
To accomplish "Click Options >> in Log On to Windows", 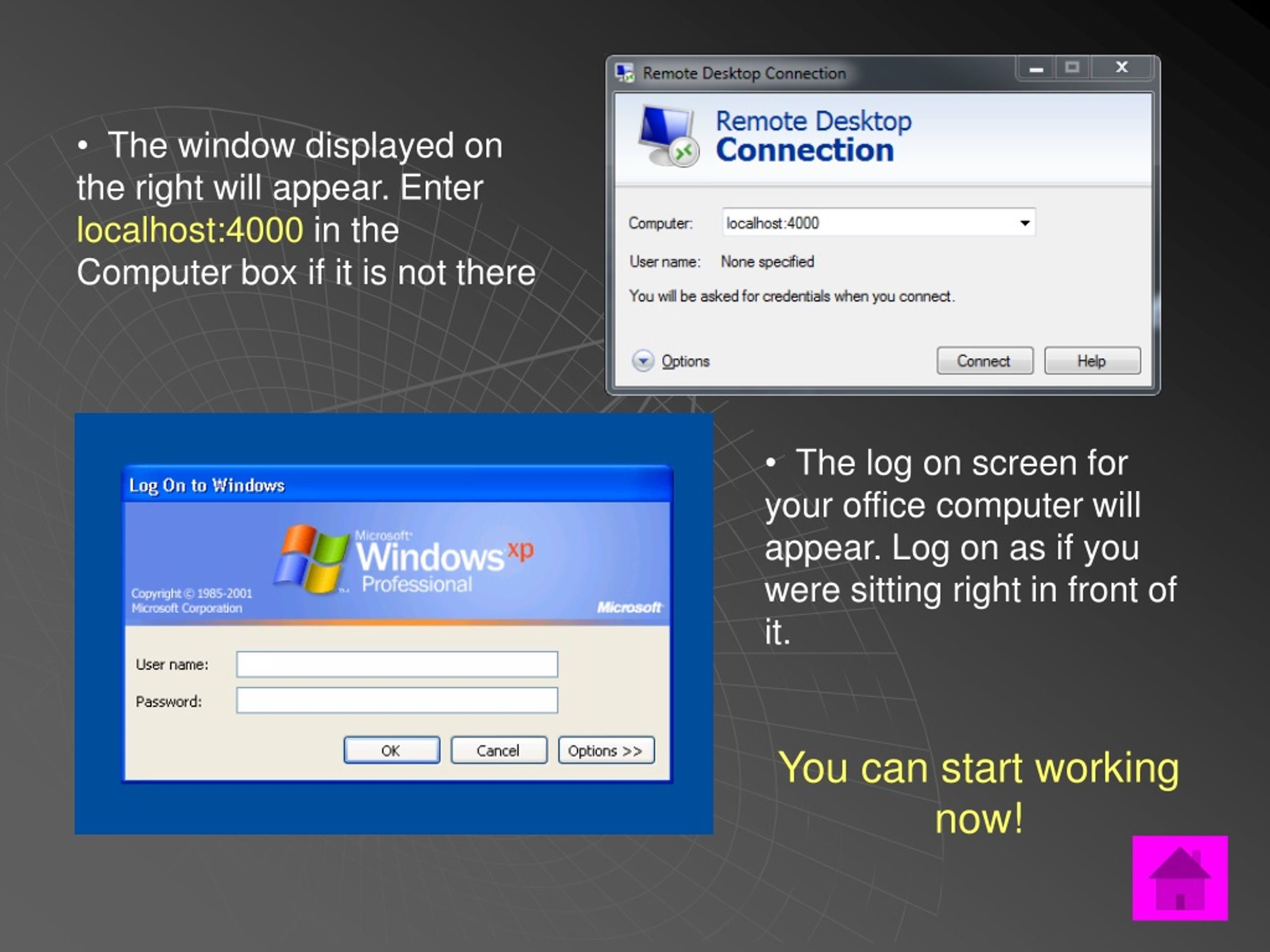I will click(x=606, y=750).
